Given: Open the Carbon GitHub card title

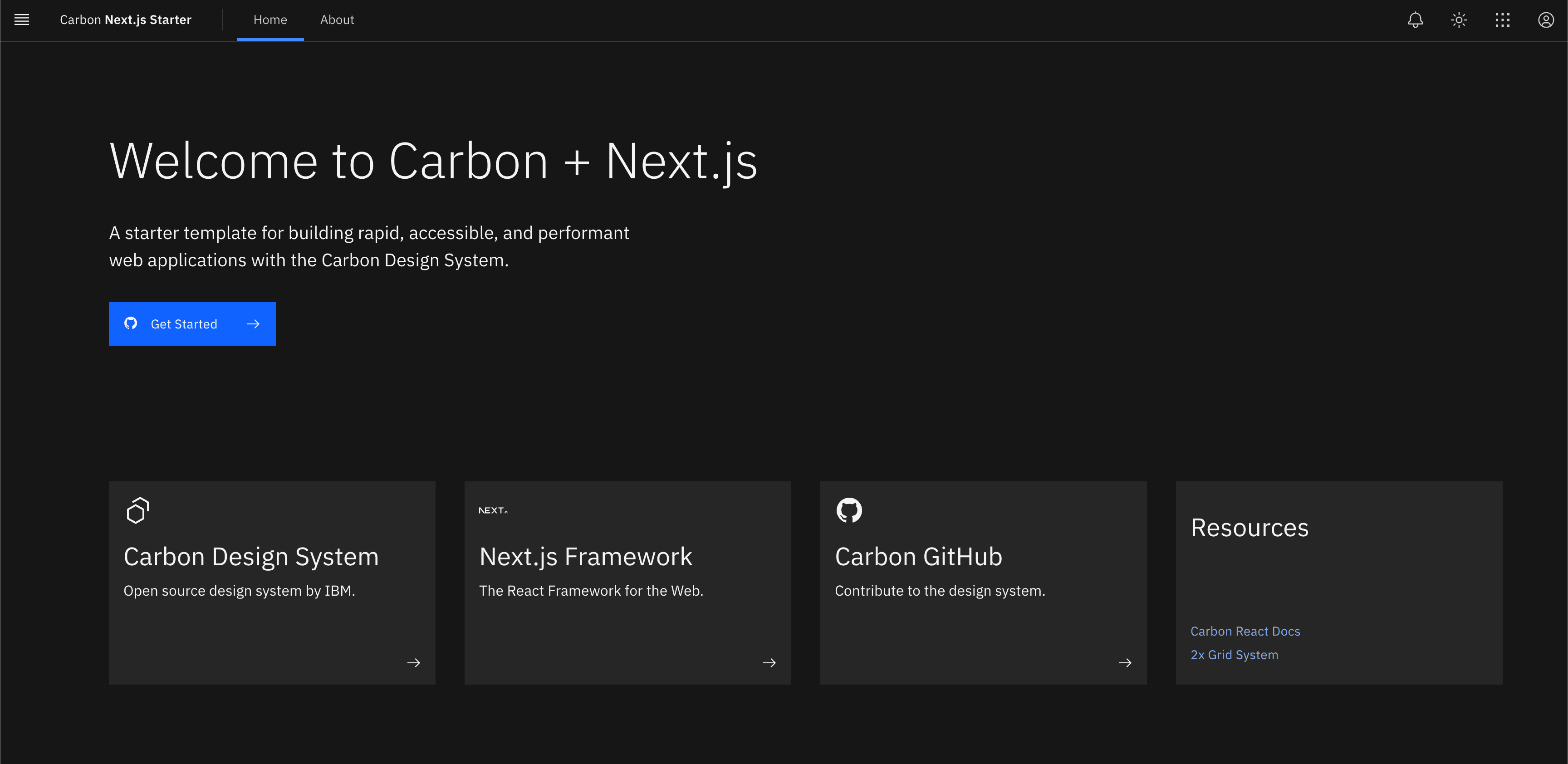Looking at the screenshot, I should [918, 556].
